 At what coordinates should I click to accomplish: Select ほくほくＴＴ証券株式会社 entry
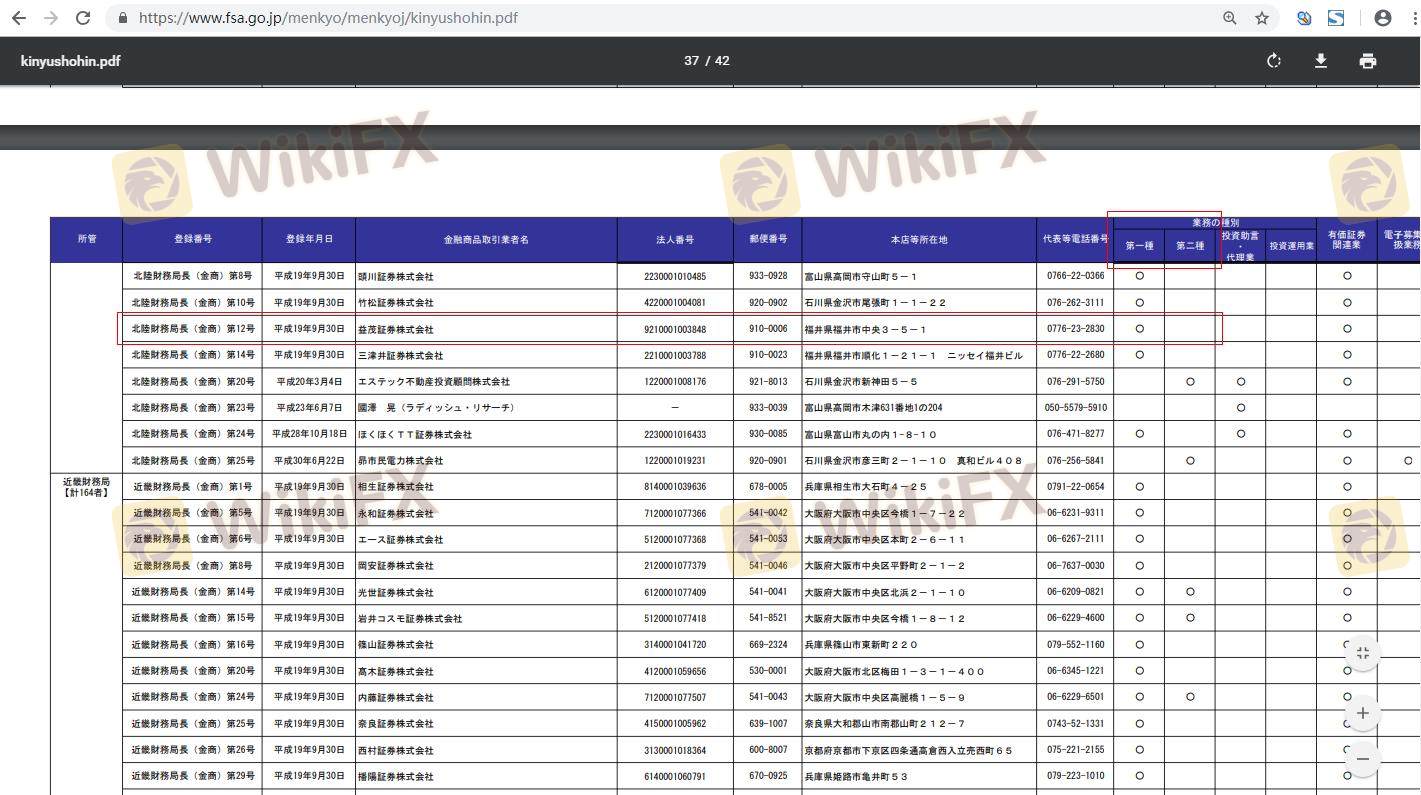click(415, 435)
